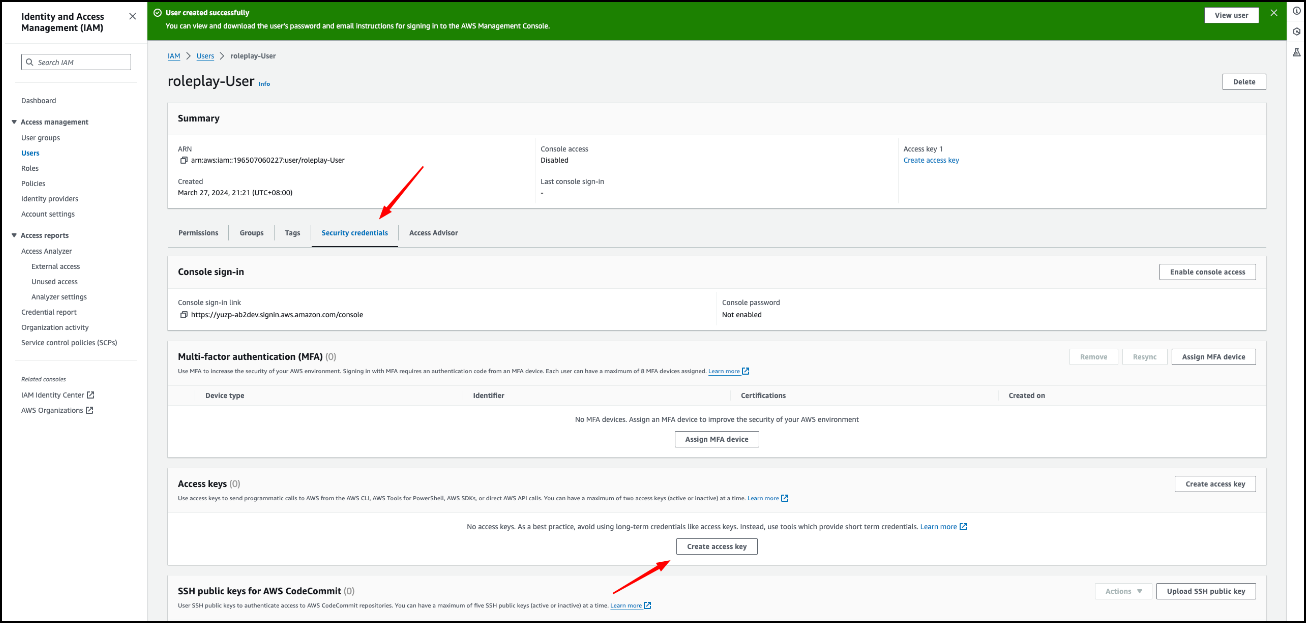
Task: Switch to the Groups tab
Action: pyautogui.click(x=251, y=232)
